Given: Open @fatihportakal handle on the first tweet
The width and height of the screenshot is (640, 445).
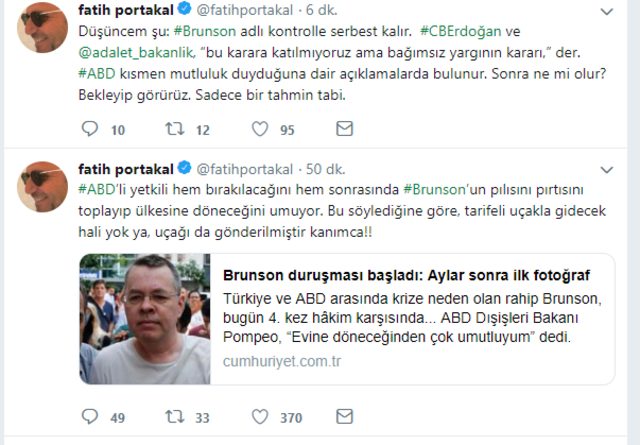Looking at the screenshot, I should coord(244,10).
